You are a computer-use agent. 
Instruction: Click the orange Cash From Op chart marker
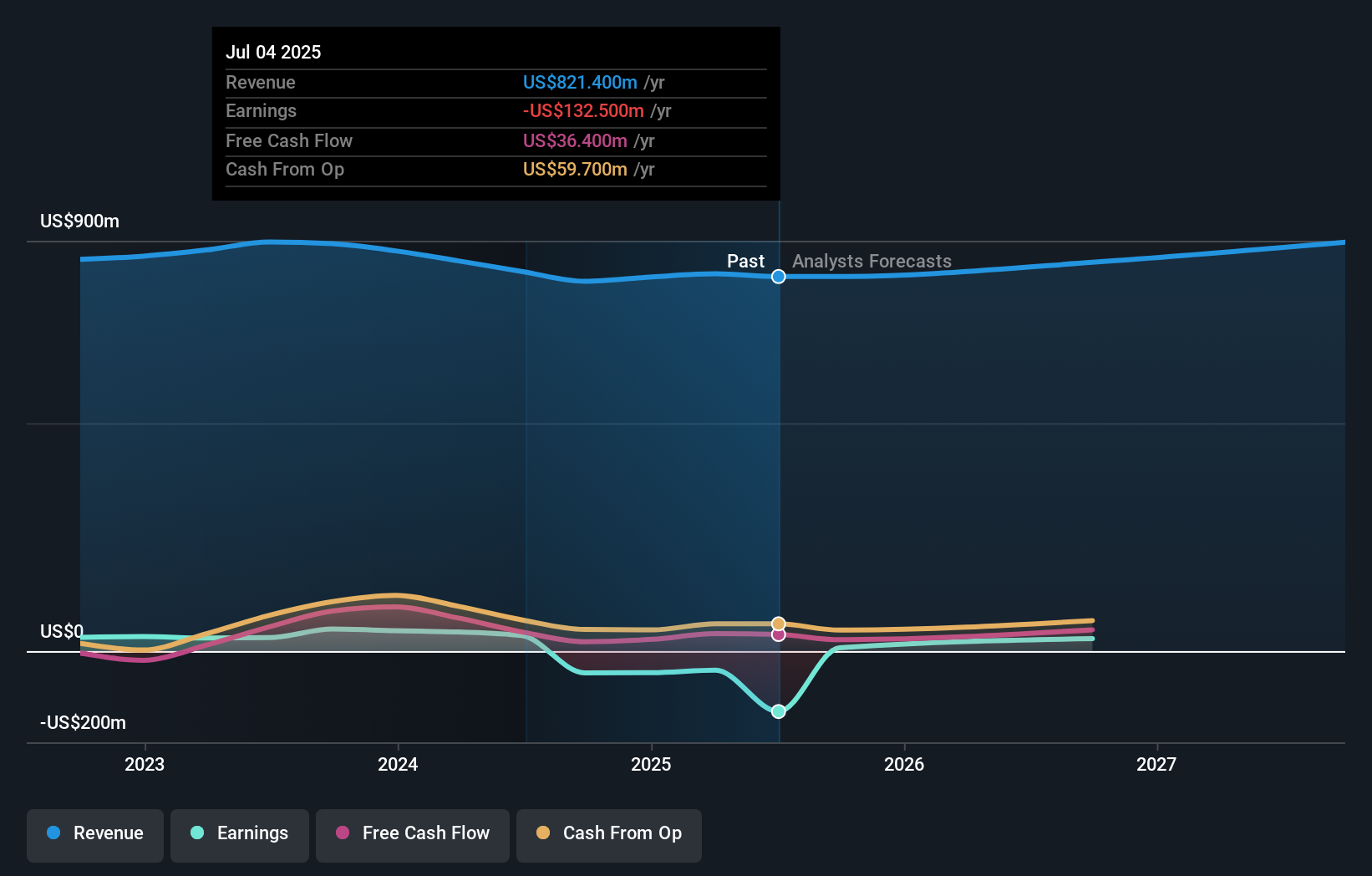778,622
